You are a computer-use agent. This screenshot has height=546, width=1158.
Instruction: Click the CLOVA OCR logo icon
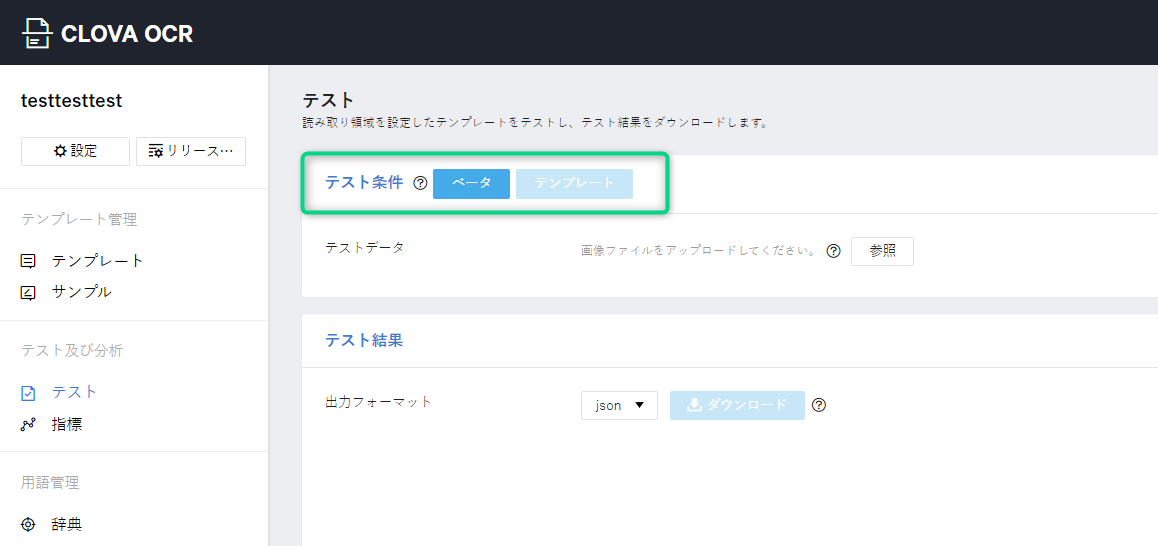click(x=36, y=33)
